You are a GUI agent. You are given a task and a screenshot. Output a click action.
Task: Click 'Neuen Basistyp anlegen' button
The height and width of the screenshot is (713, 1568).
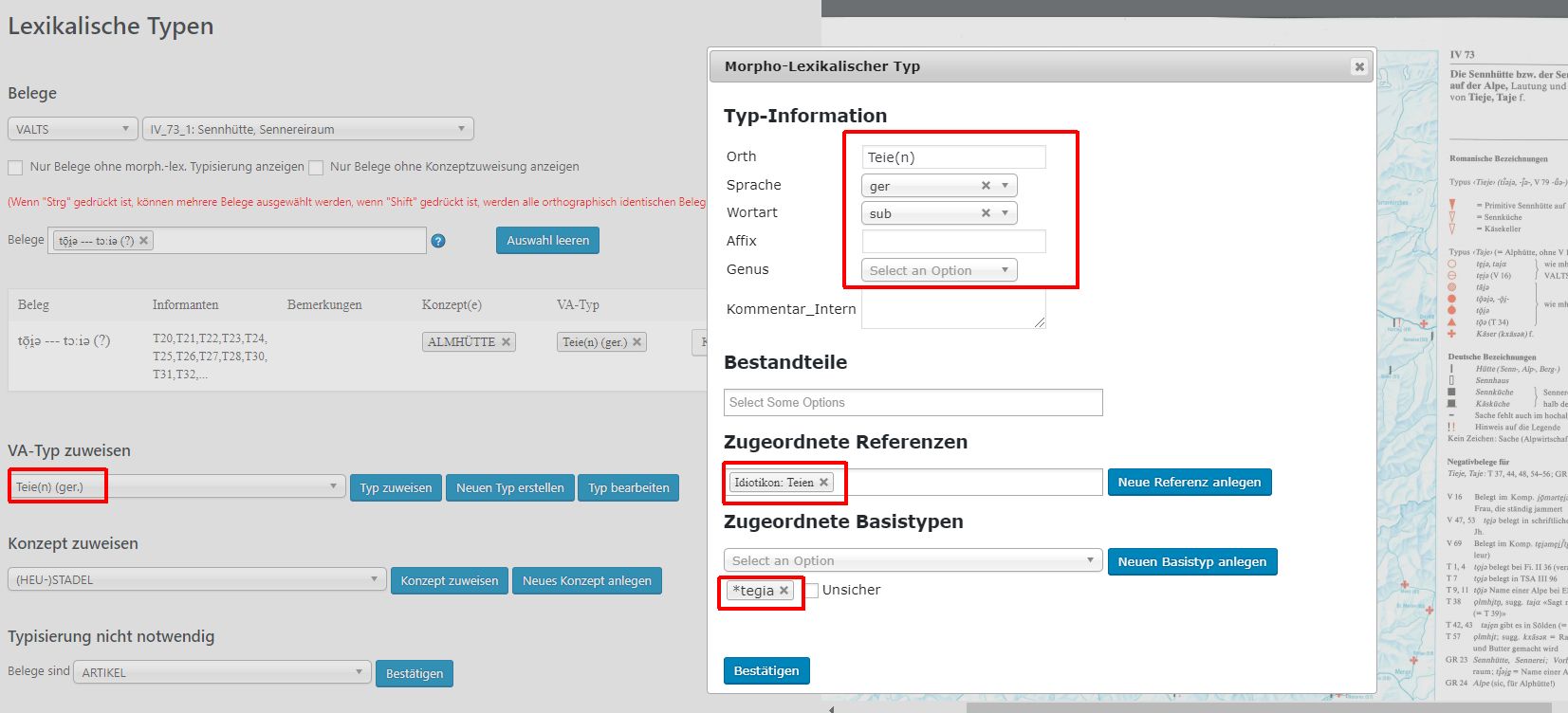tap(1191, 561)
